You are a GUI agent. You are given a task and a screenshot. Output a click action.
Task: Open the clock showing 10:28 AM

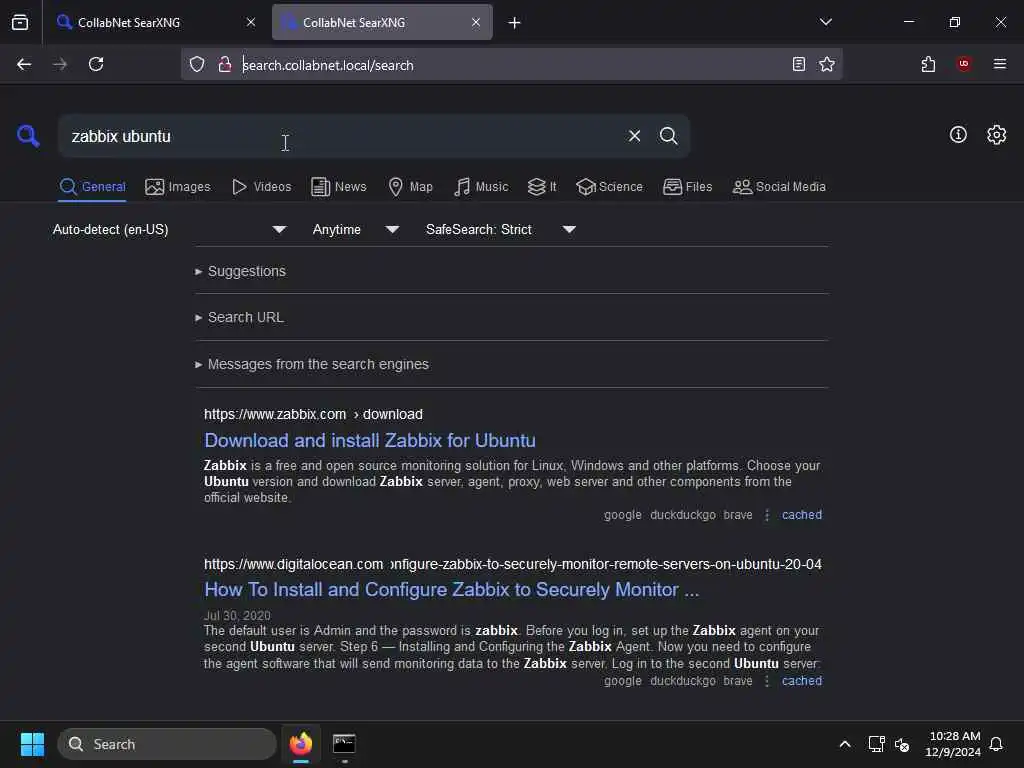(953, 744)
